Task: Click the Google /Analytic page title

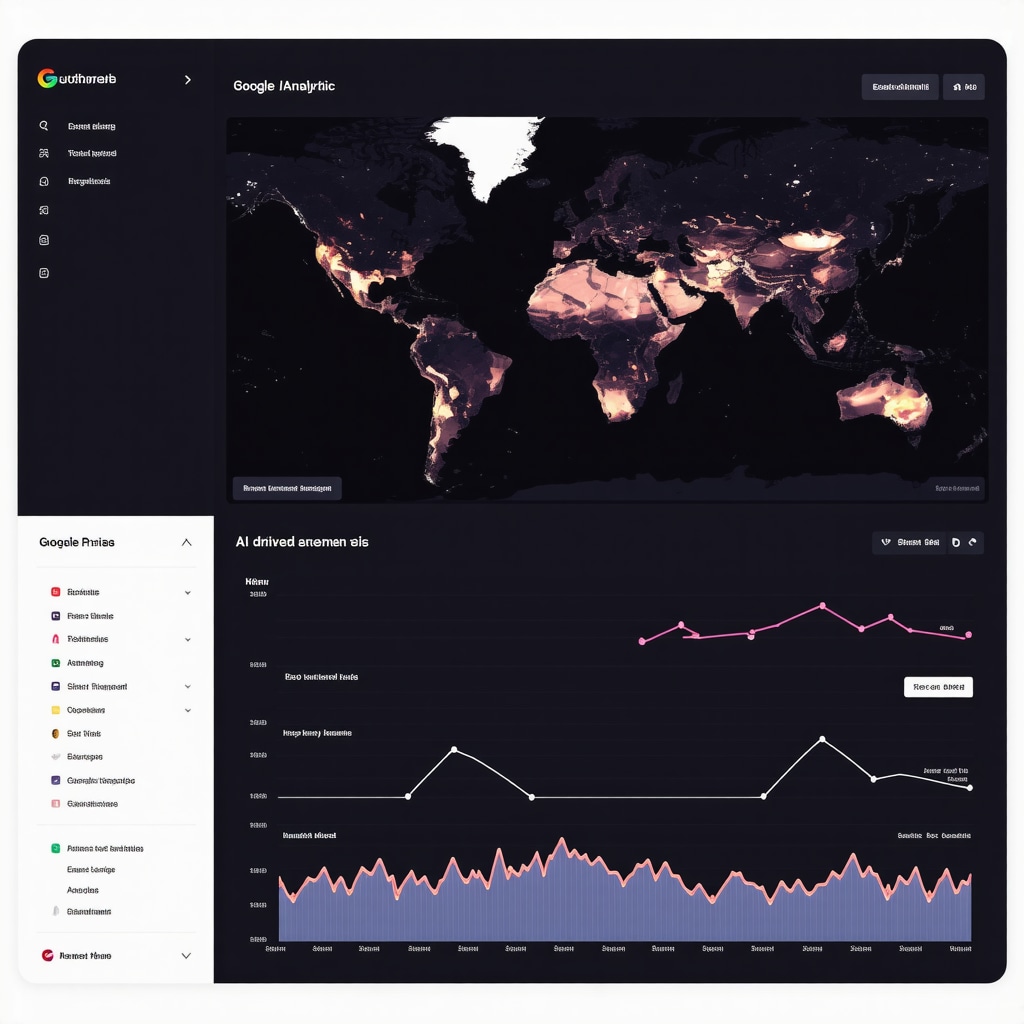Action: point(284,86)
